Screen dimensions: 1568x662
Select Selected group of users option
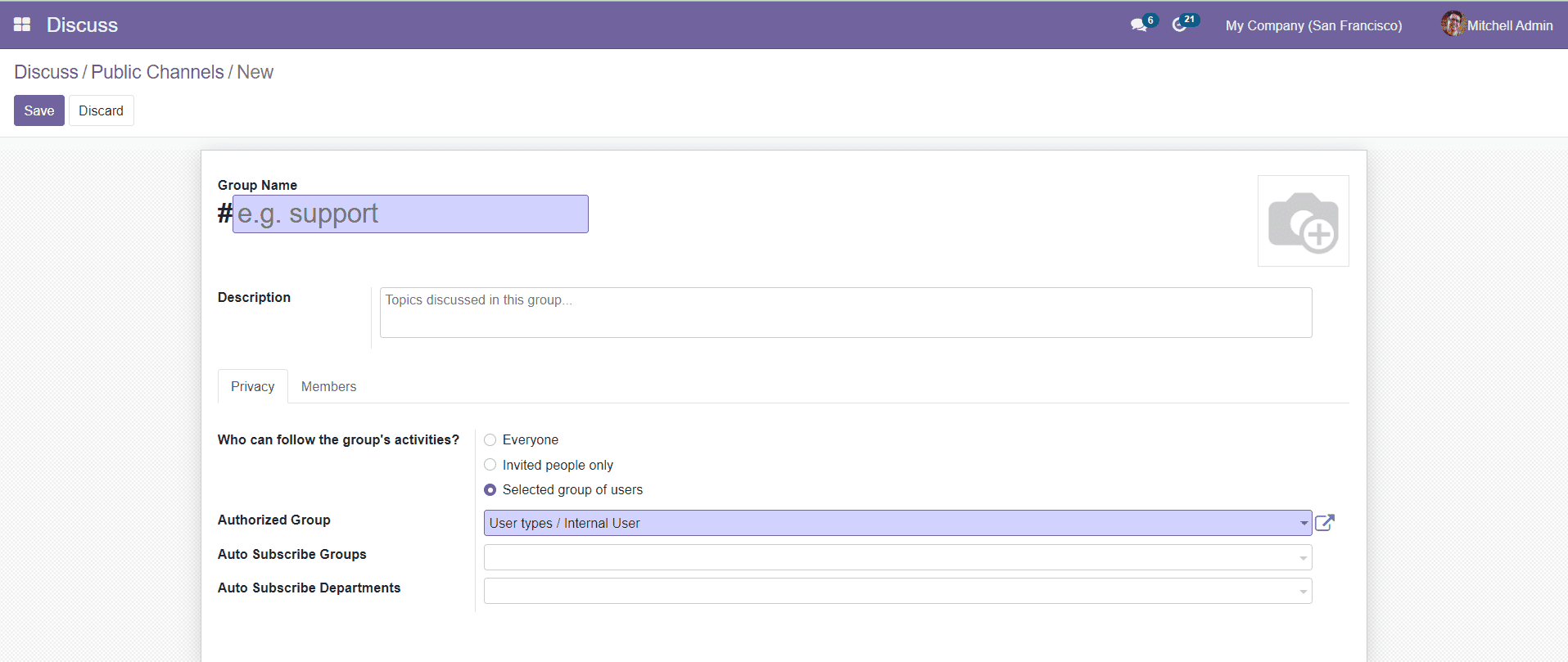click(x=490, y=490)
